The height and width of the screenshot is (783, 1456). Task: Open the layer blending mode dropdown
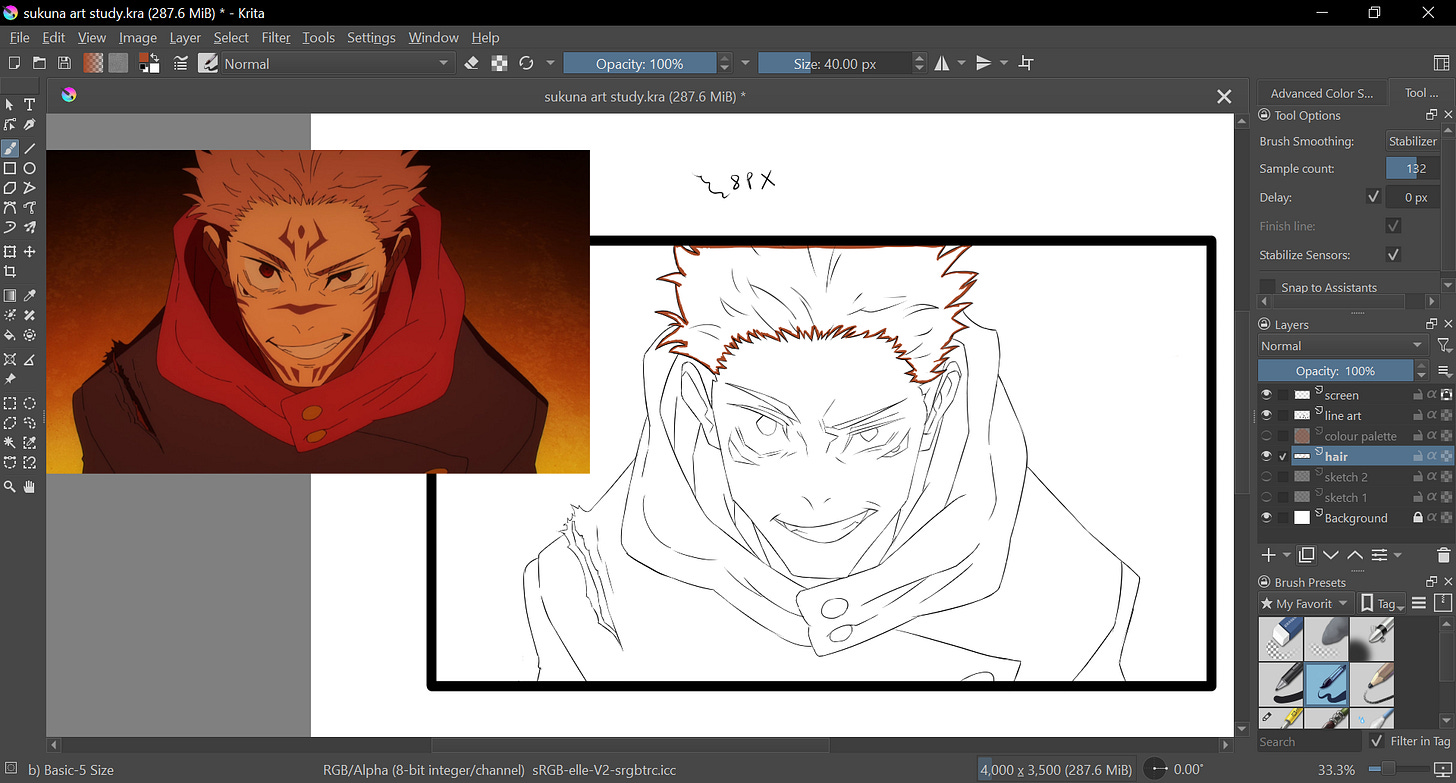(x=1342, y=346)
